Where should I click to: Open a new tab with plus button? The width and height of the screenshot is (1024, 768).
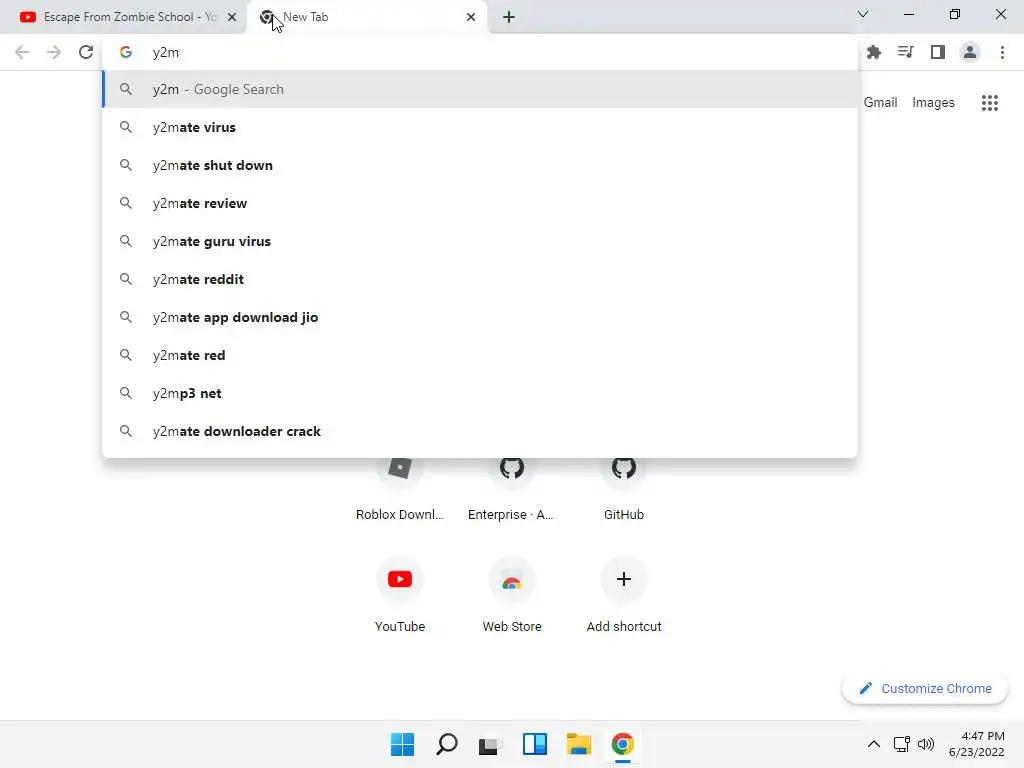tap(509, 17)
